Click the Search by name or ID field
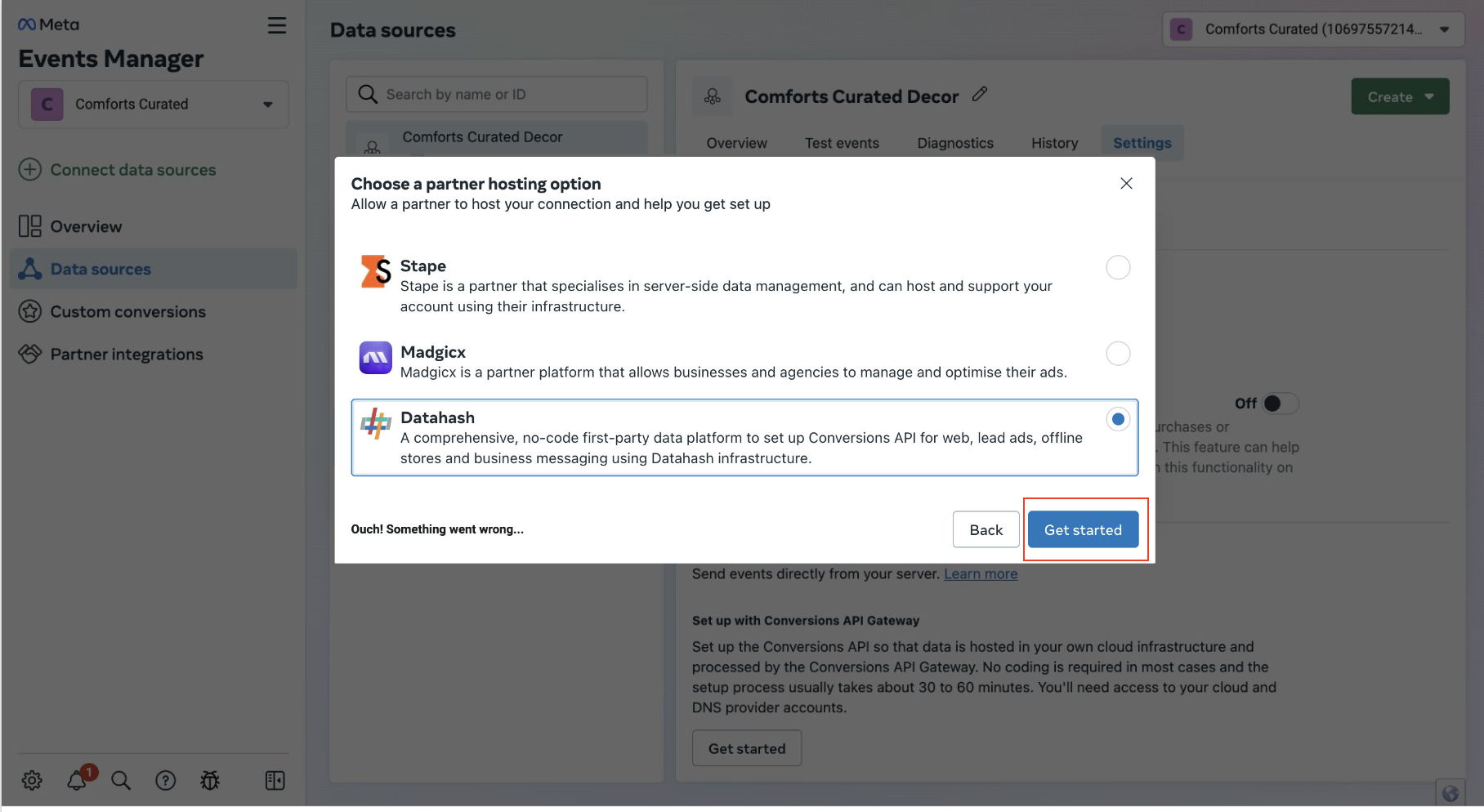 coord(497,94)
